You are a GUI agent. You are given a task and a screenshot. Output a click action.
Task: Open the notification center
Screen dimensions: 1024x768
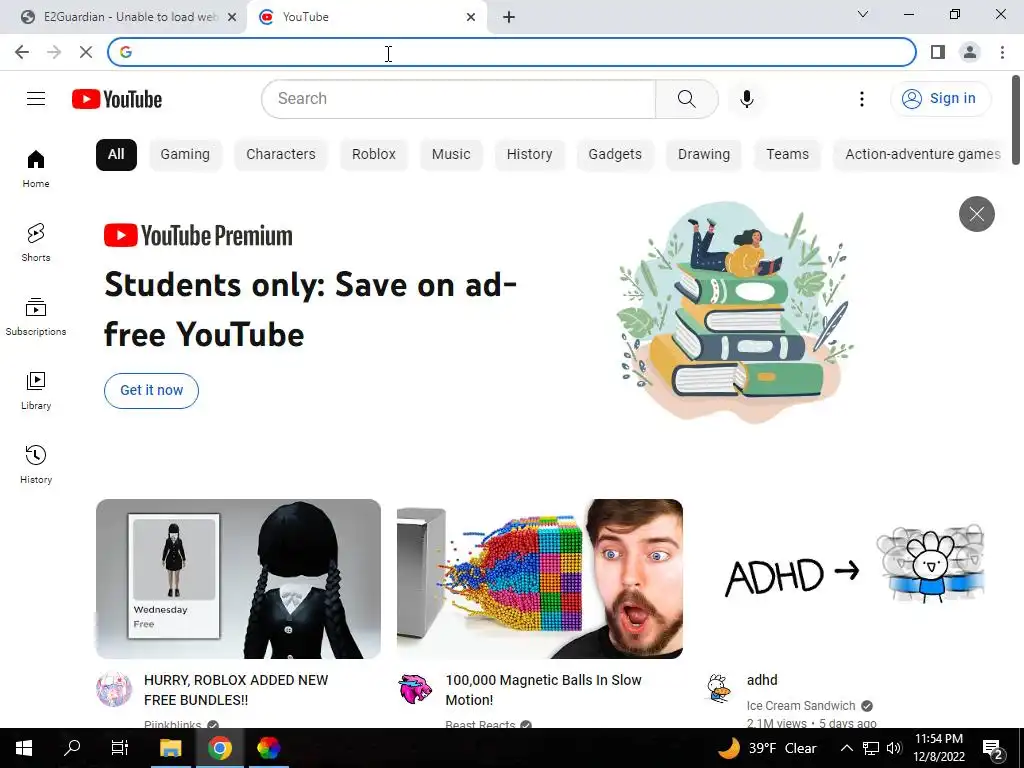coord(993,749)
